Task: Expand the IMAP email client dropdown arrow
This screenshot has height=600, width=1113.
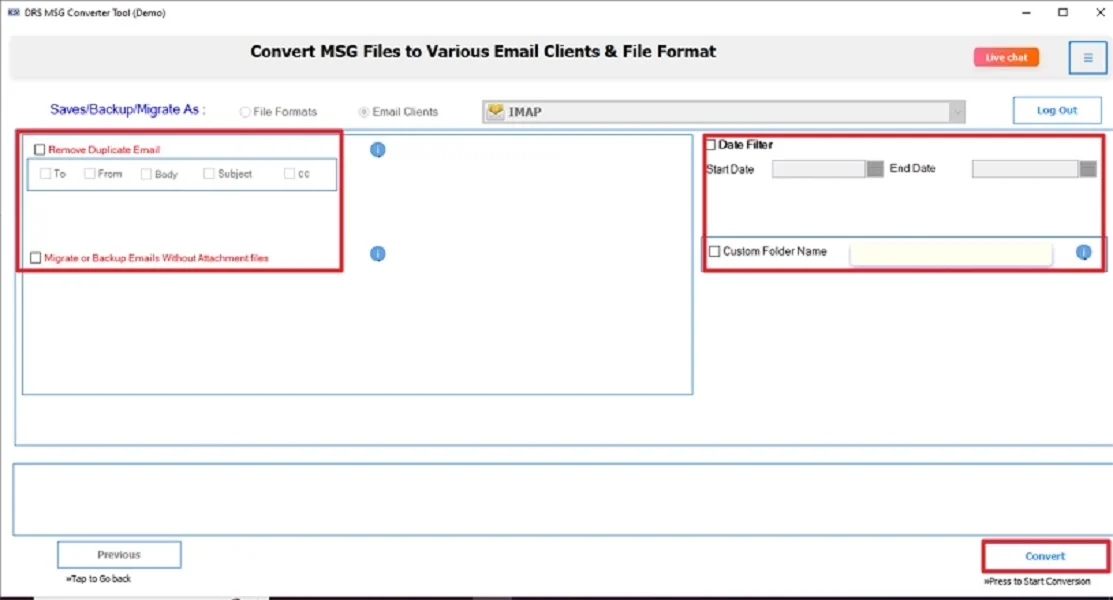Action: [x=957, y=112]
